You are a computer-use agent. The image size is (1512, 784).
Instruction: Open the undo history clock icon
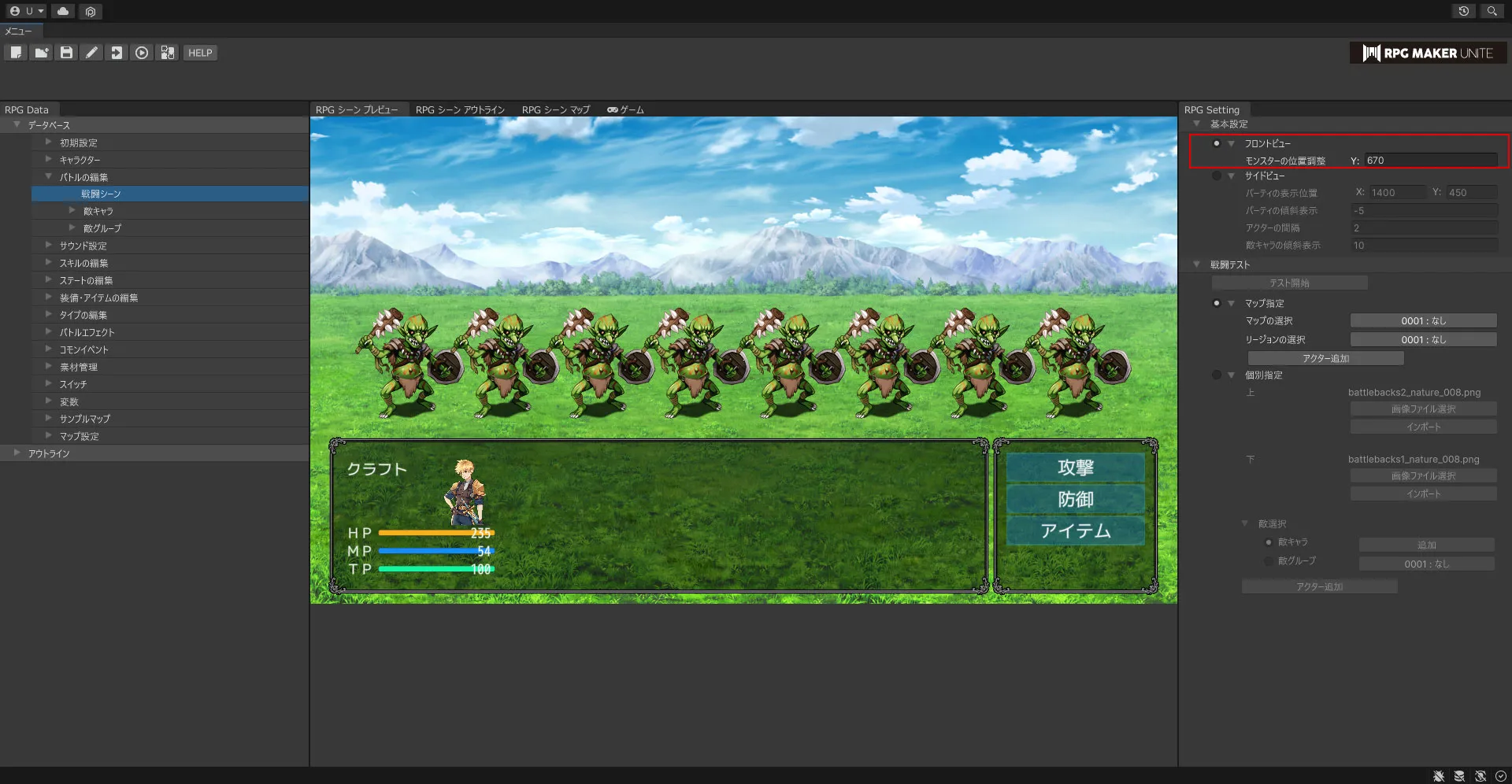(x=1463, y=11)
